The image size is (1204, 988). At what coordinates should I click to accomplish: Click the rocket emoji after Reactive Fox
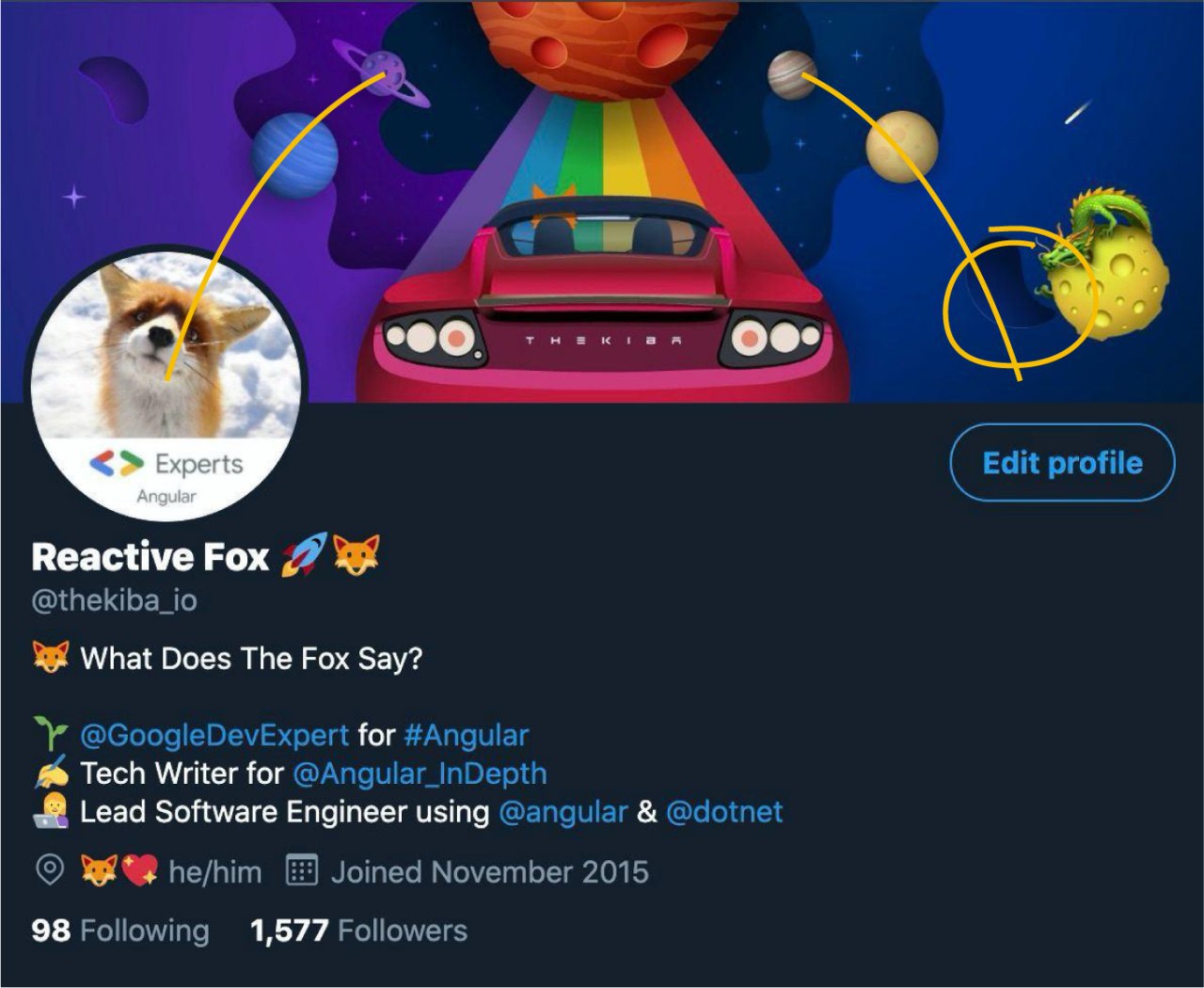[x=305, y=555]
